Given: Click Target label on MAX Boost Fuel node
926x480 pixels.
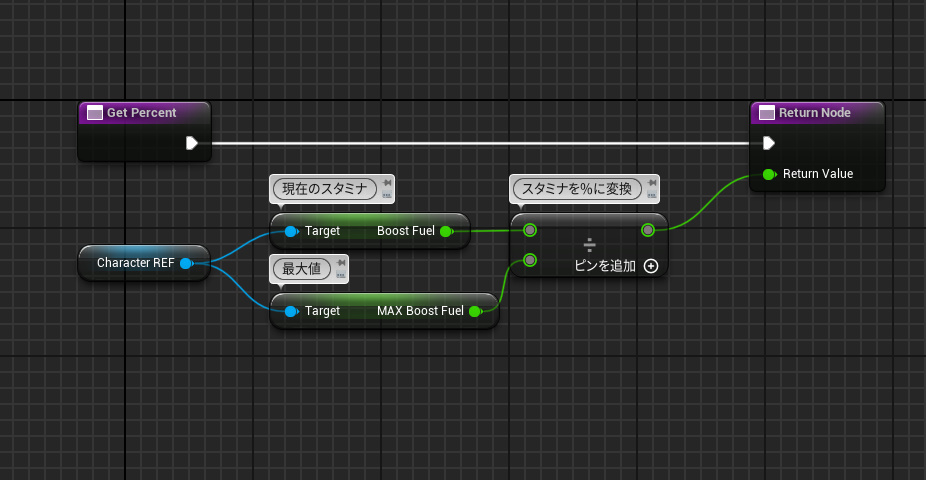Looking at the screenshot, I should coord(322,311).
